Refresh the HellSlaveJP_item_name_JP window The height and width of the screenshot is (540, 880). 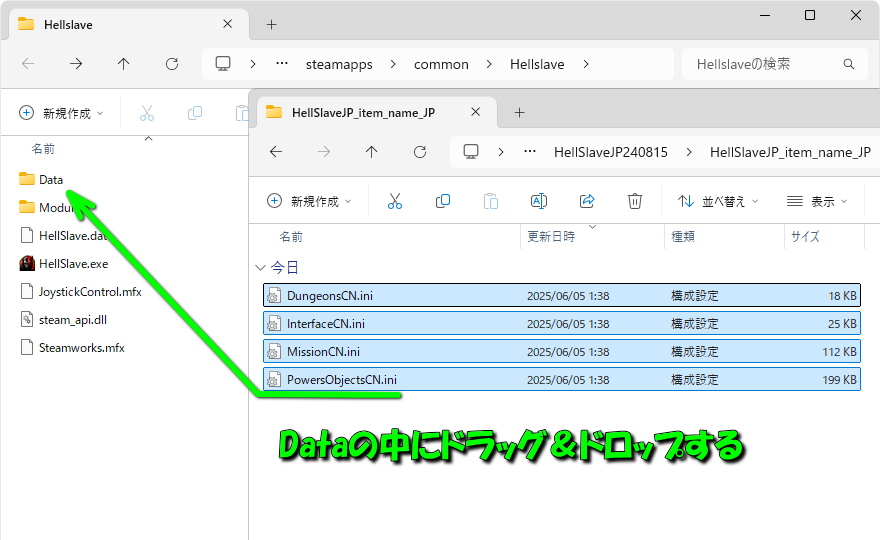(420, 152)
